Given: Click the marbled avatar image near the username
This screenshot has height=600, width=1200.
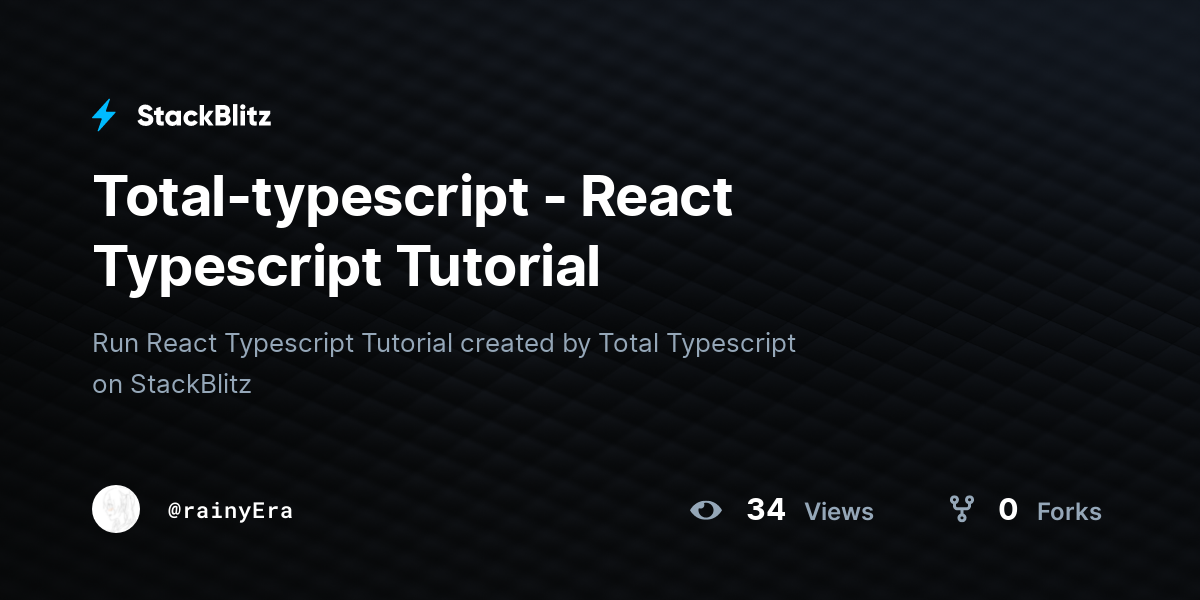Looking at the screenshot, I should point(116,509).
